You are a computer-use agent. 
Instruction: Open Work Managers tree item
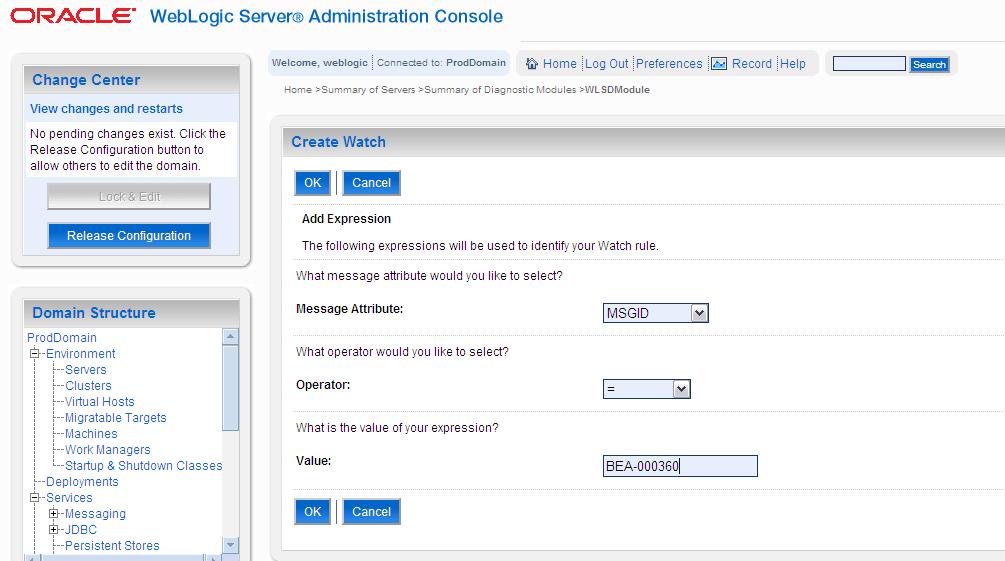107,449
